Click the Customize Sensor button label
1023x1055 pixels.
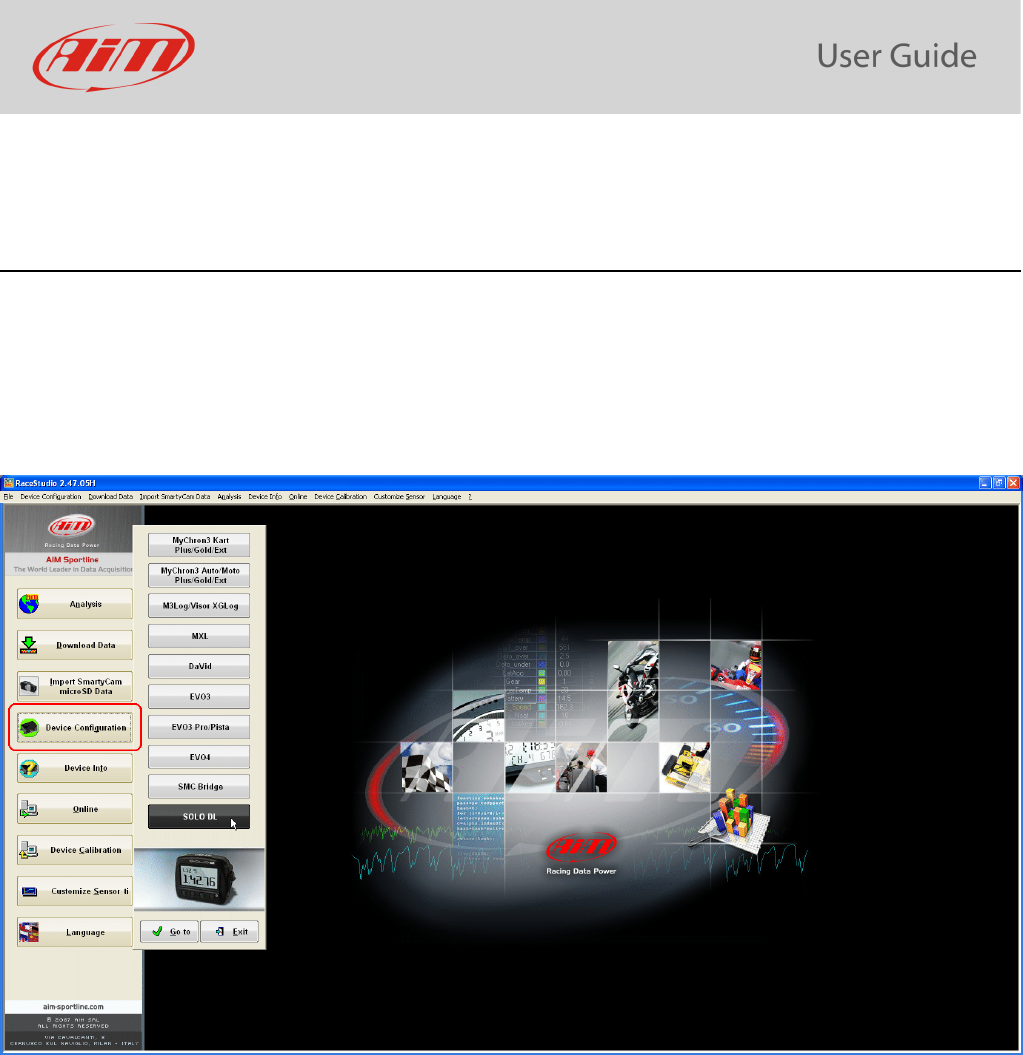coord(90,892)
